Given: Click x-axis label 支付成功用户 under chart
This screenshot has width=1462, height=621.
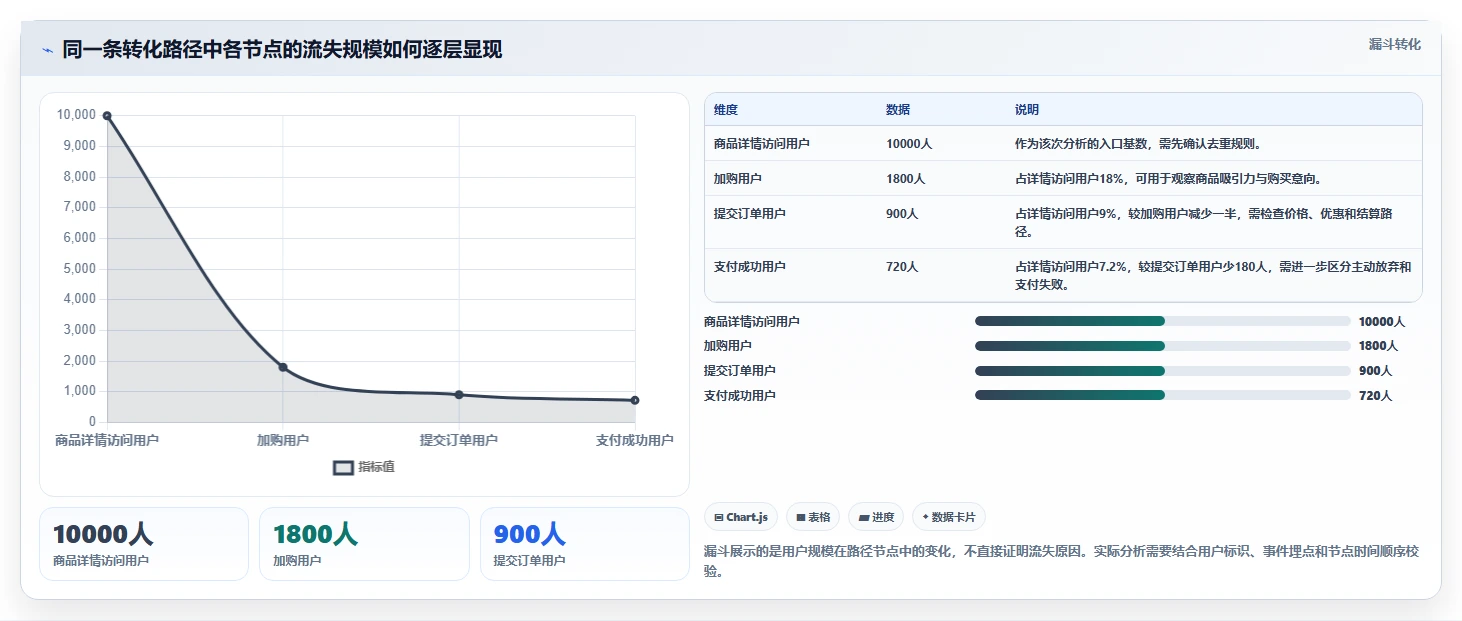Looking at the screenshot, I should coord(634,440).
